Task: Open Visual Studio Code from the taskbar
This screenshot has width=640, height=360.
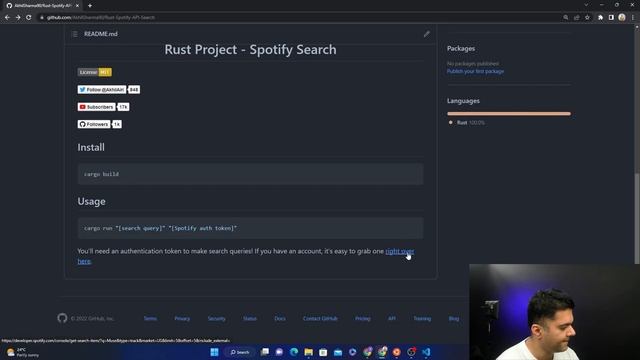Action: 426,352
